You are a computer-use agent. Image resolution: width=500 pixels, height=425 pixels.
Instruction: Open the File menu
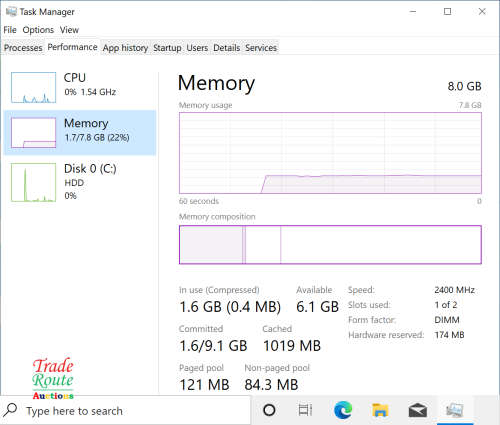(10, 30)
